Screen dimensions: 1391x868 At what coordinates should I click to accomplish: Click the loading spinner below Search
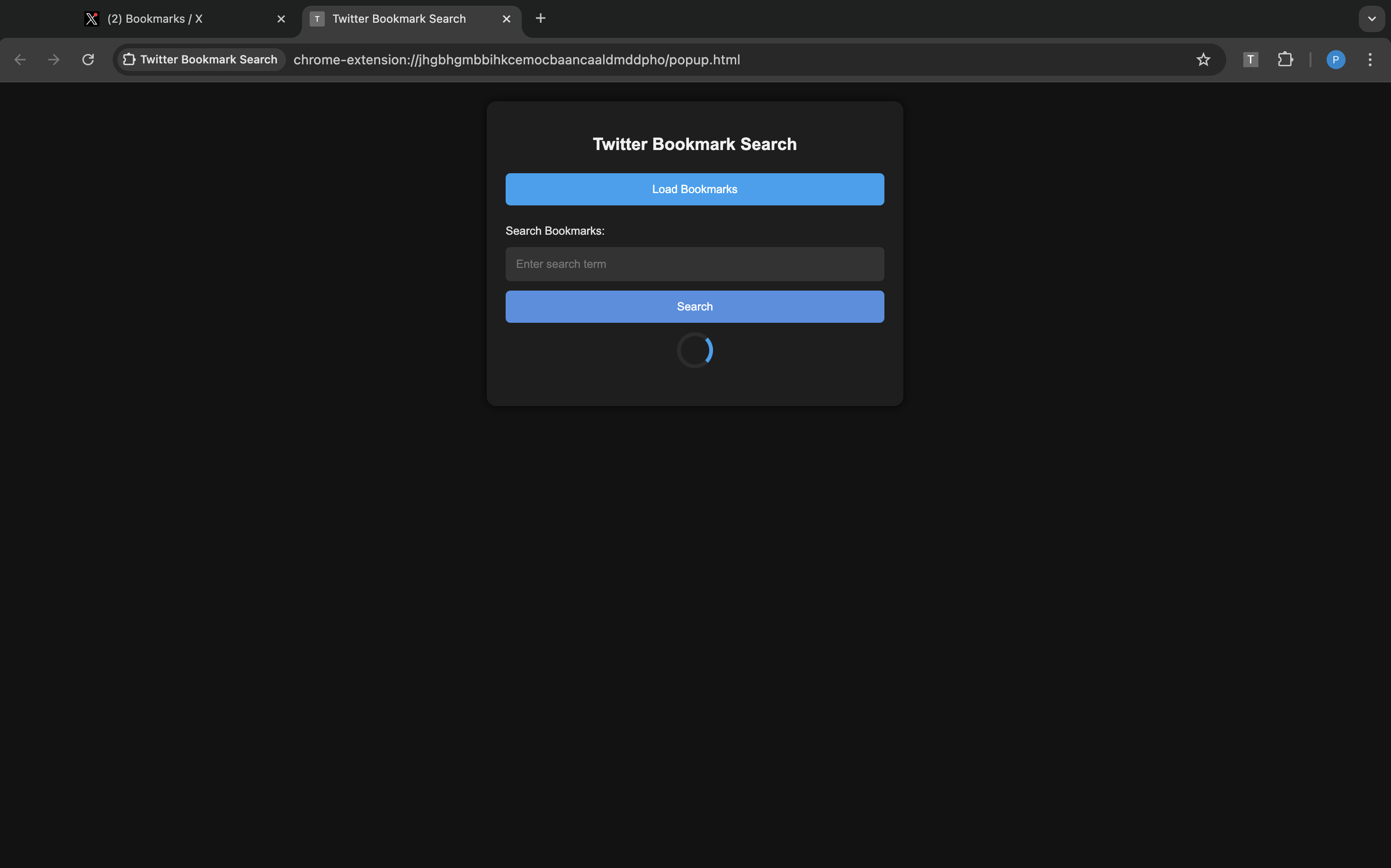695,350
